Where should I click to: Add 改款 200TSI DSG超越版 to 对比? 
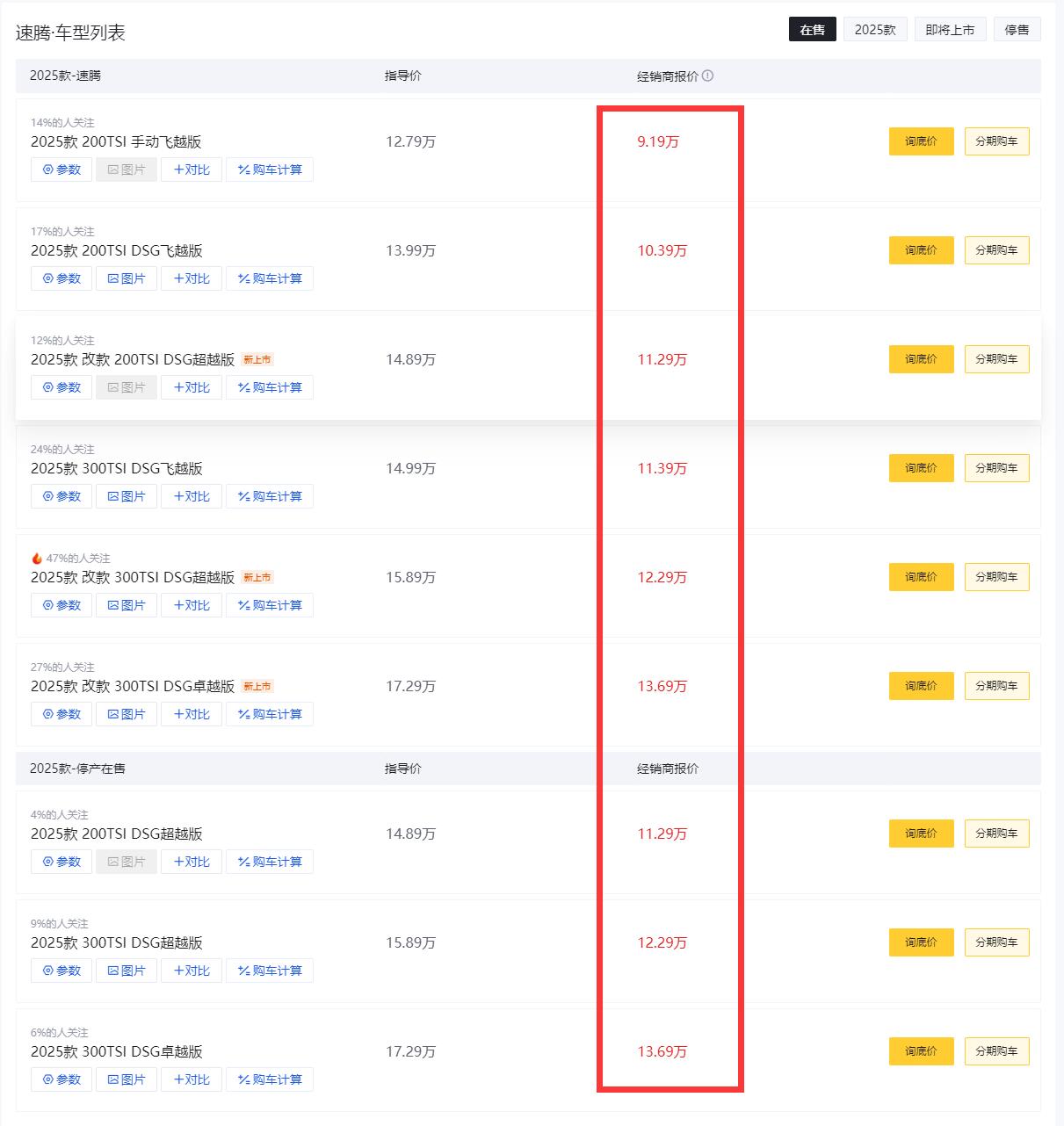[x=192, y=387]
